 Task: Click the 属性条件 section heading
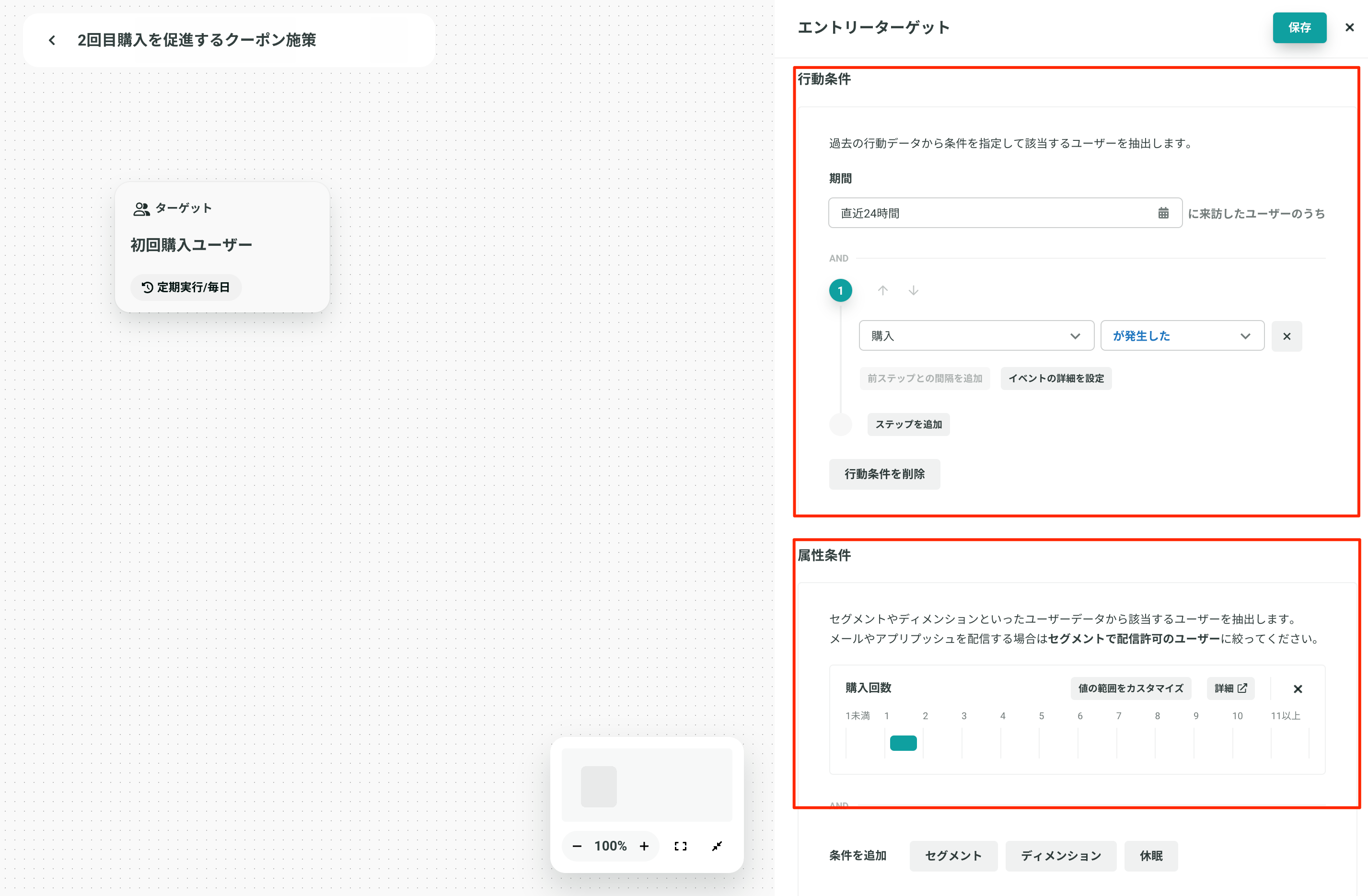[x=824, y=556]
